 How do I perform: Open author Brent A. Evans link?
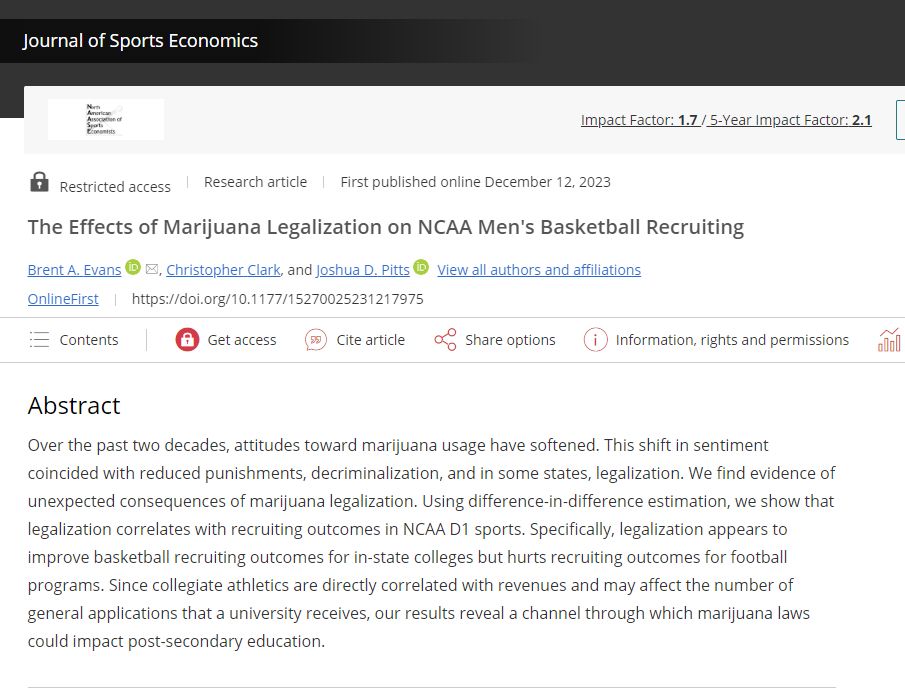coord(74,269)
